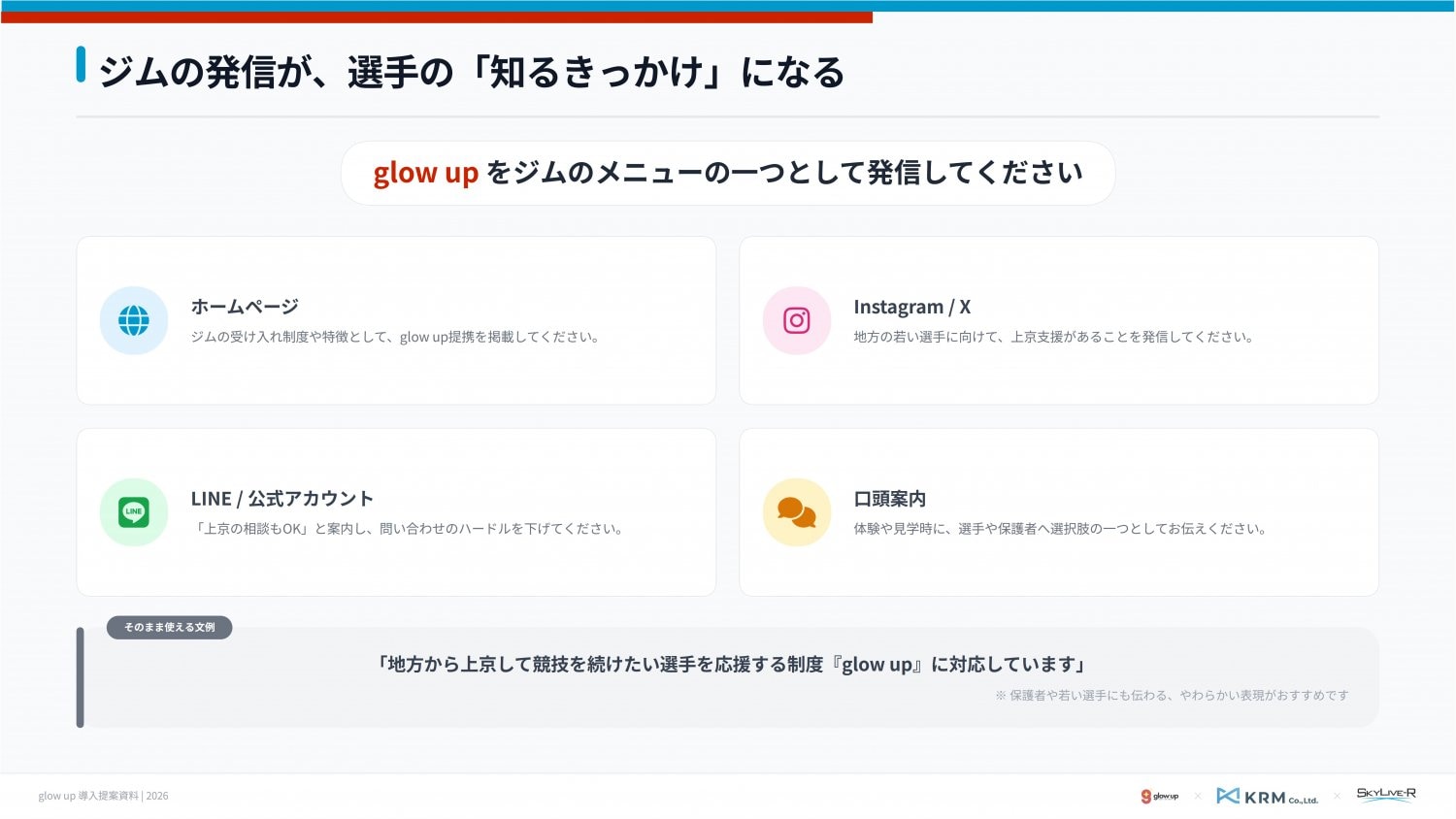Select the ホームページ card heading
The image size is (1456, 819).
point(245,307)
